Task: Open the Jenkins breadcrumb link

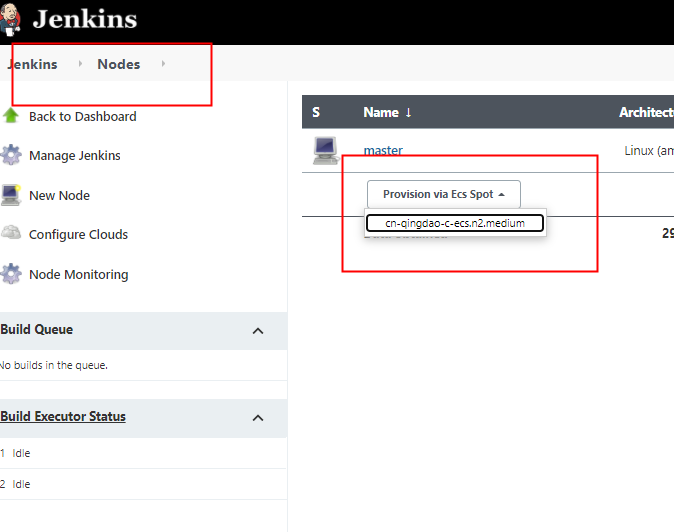Action: click(x=32, y=64)
